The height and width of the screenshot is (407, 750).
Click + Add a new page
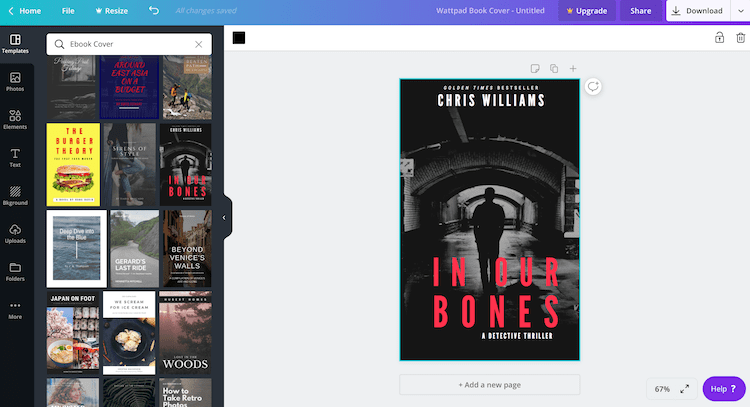click(490, 385)
